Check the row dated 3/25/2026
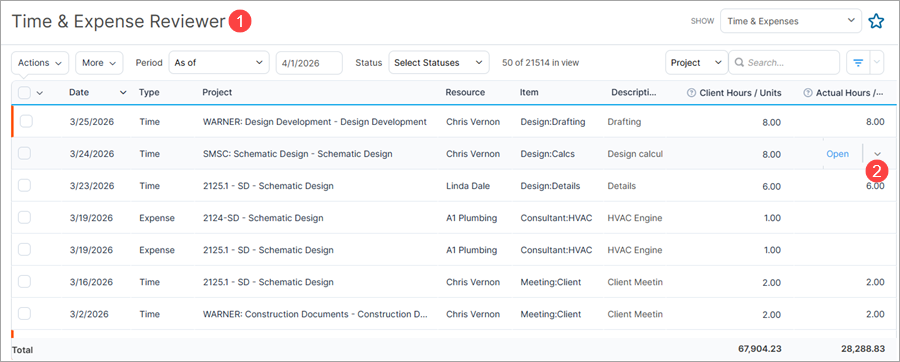Viewport: 900px width, 362px height. tap(26, 121)
